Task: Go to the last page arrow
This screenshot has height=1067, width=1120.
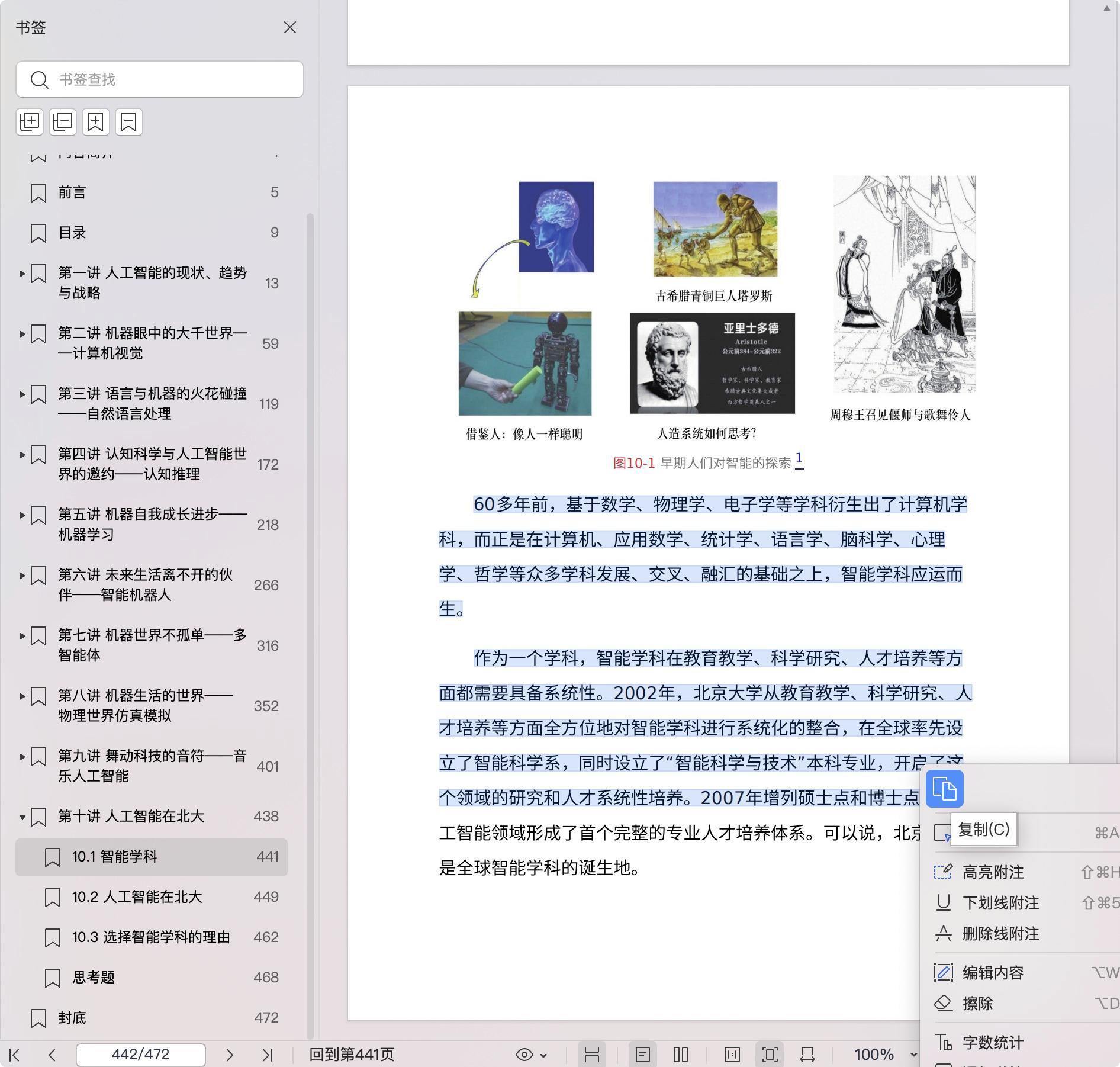Action: [x=268, y=1055]
